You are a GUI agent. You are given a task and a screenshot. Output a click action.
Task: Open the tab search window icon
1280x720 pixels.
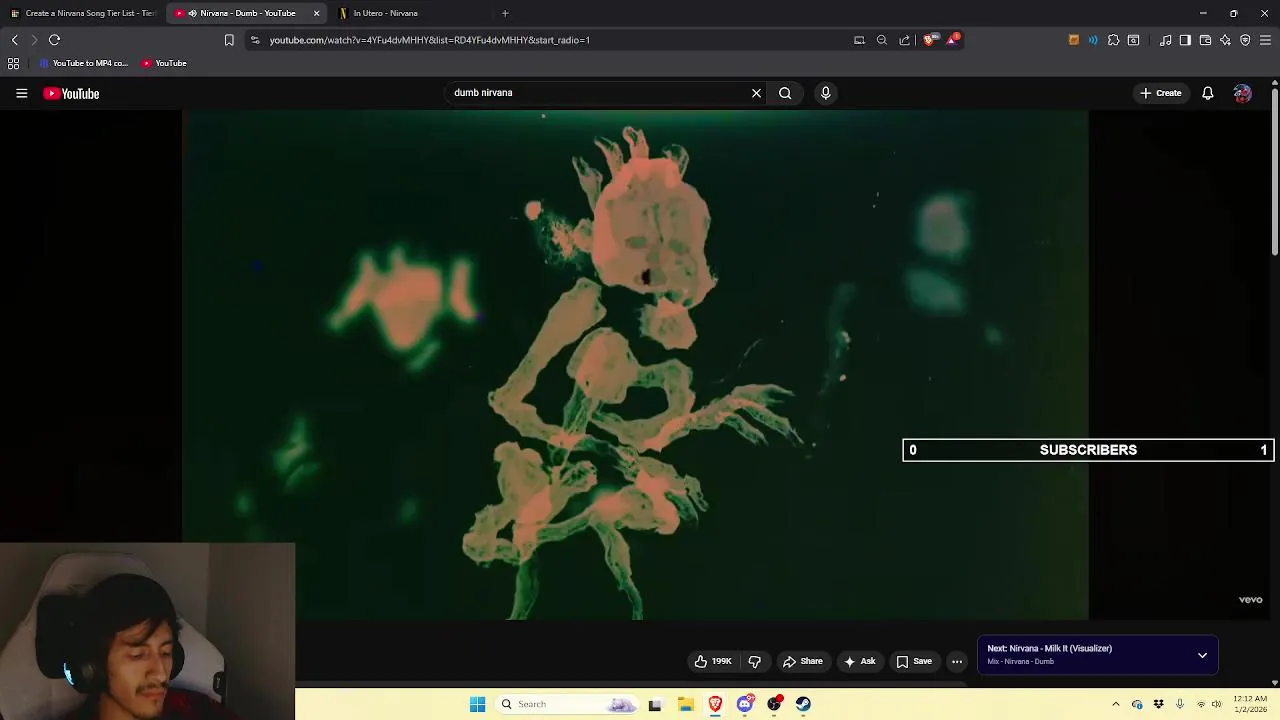(x=1133, y=40)
